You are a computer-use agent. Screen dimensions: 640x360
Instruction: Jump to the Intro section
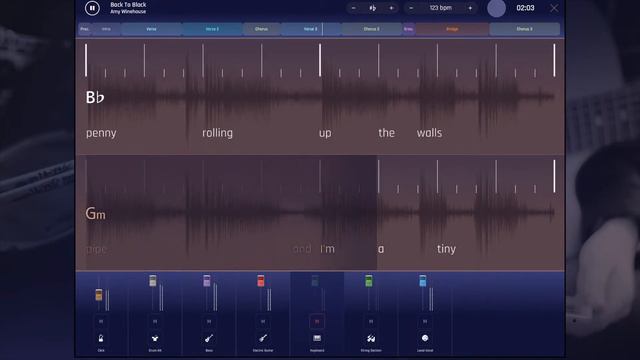click(106, 29)
